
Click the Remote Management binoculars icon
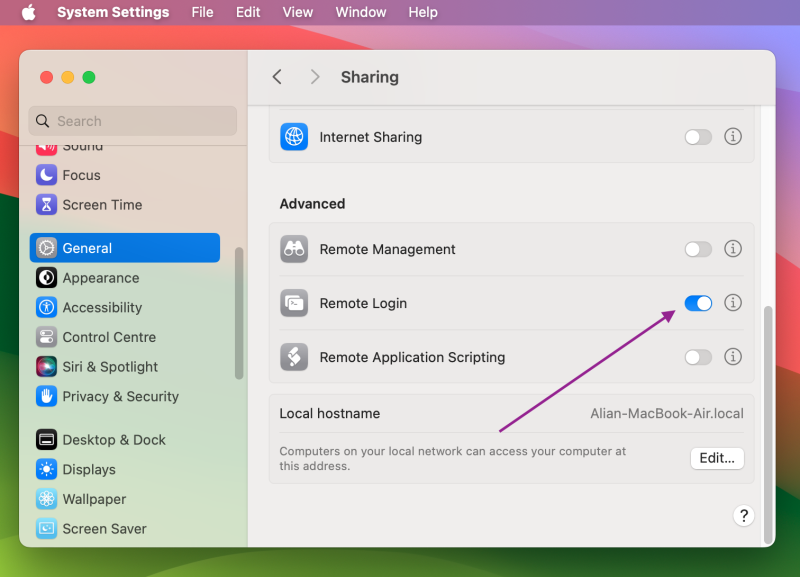coord(294,249)
